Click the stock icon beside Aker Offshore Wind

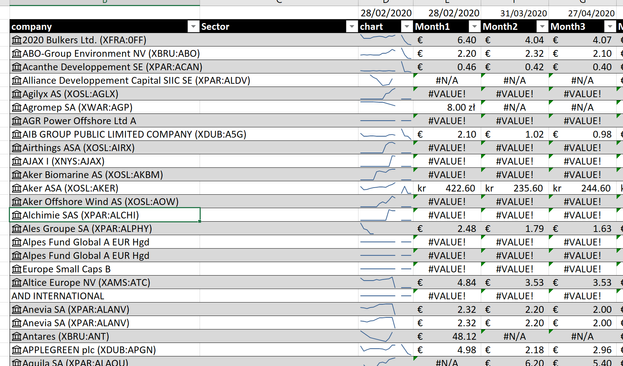coord(16,202)
